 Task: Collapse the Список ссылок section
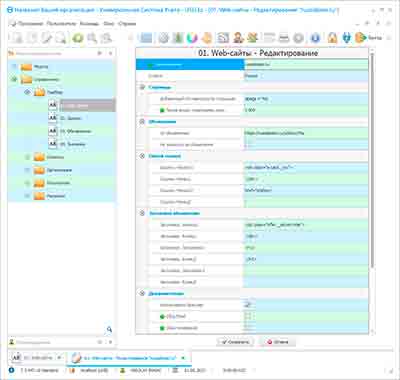[x=142, y=156]
